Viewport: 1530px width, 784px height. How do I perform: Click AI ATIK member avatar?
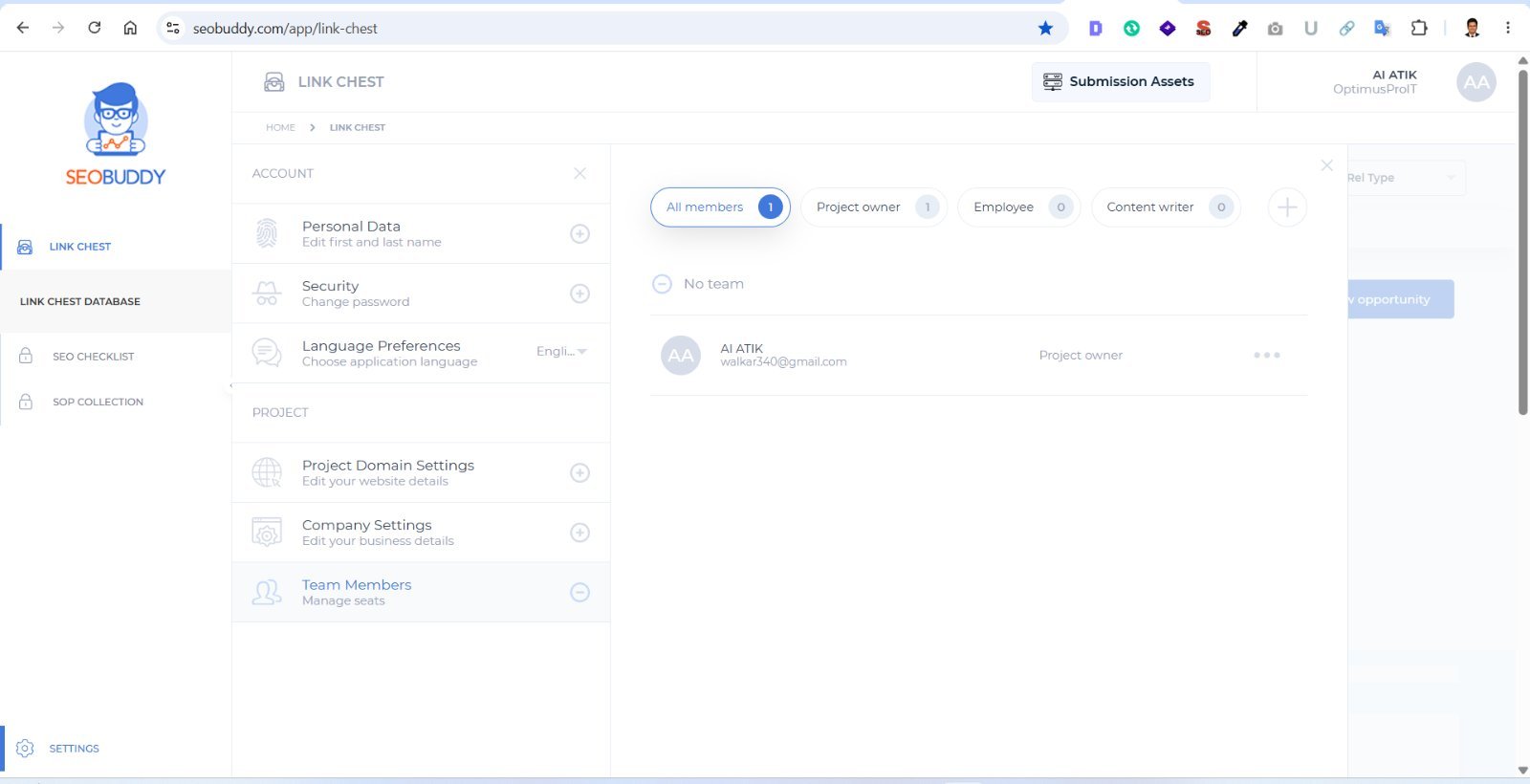[681, 356]
